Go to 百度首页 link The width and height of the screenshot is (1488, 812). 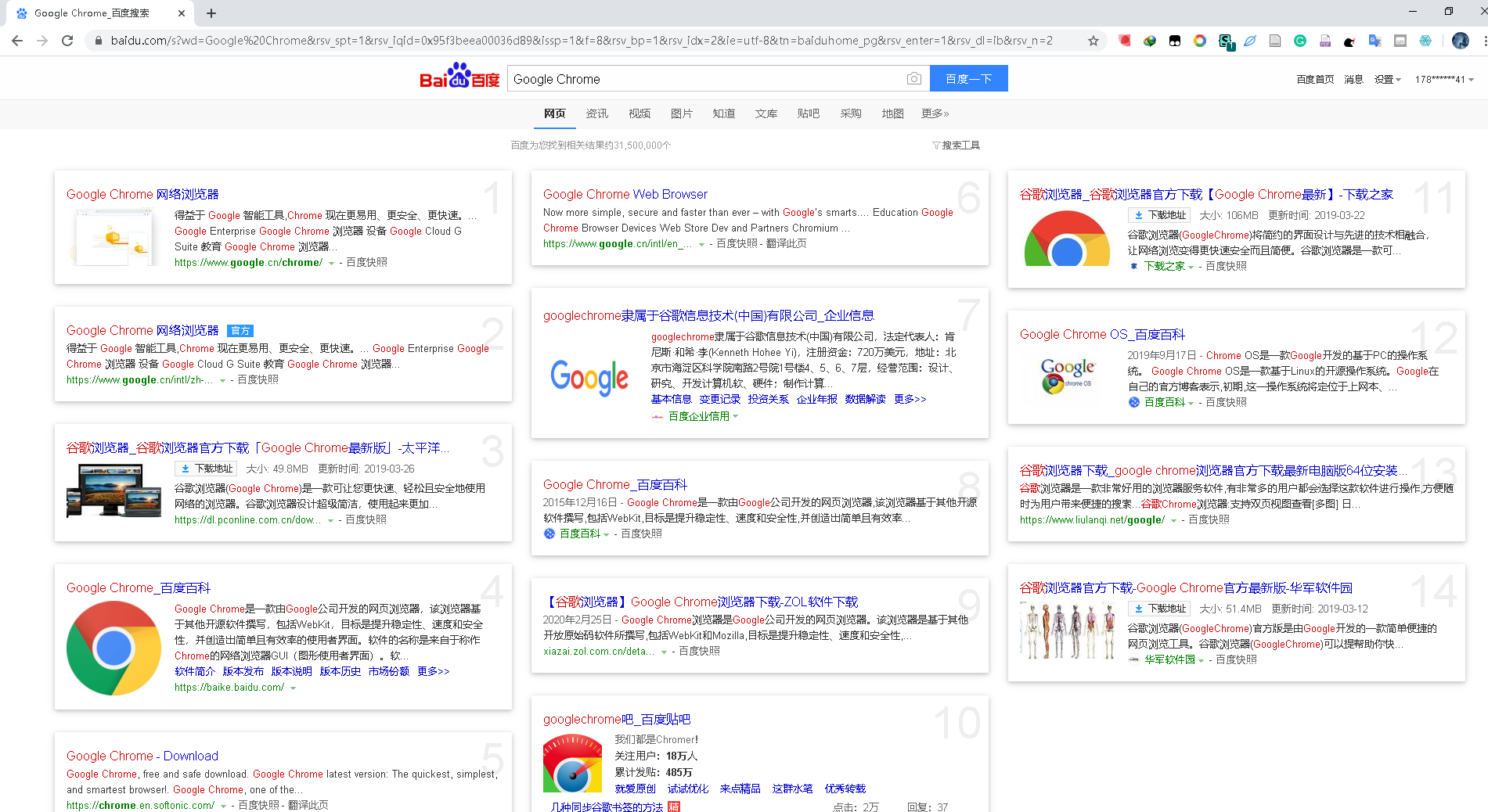point(1315,80)
